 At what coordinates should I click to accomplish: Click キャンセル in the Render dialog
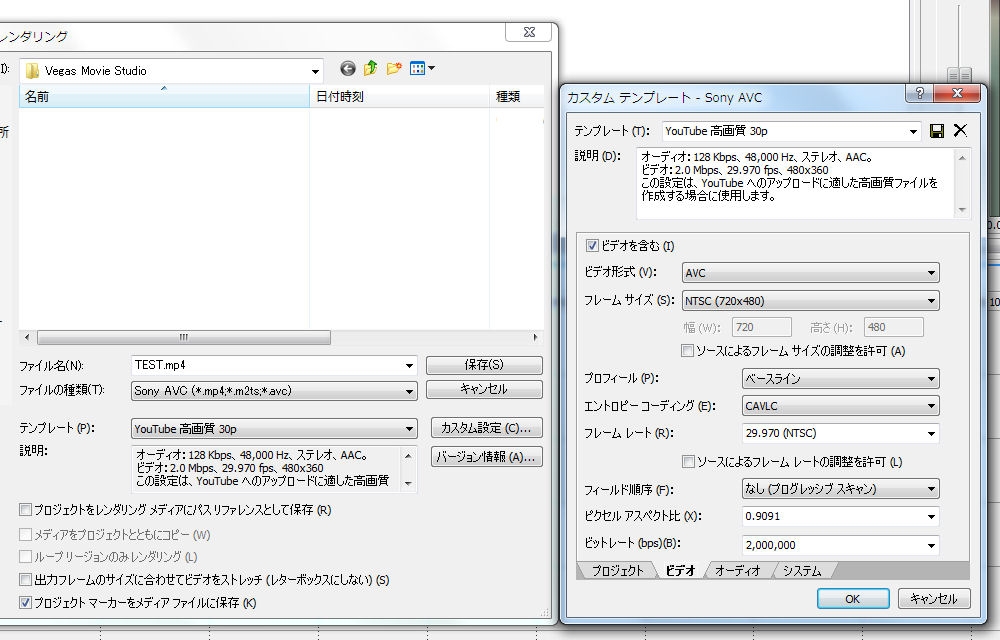(484, 389)
